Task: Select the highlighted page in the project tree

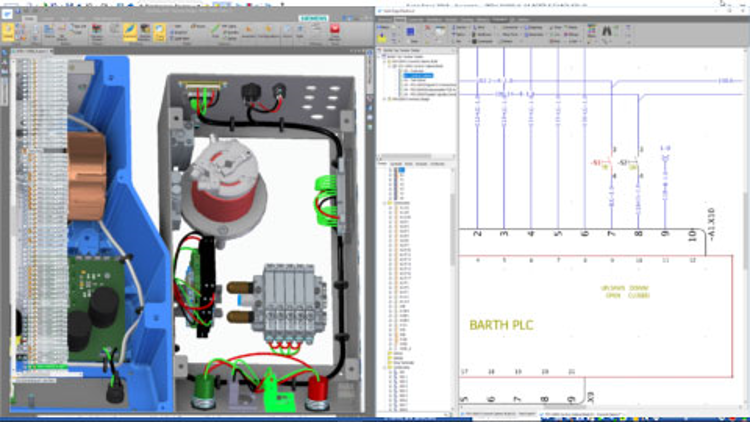Action: pyautogui.click(x=418, y=76)
